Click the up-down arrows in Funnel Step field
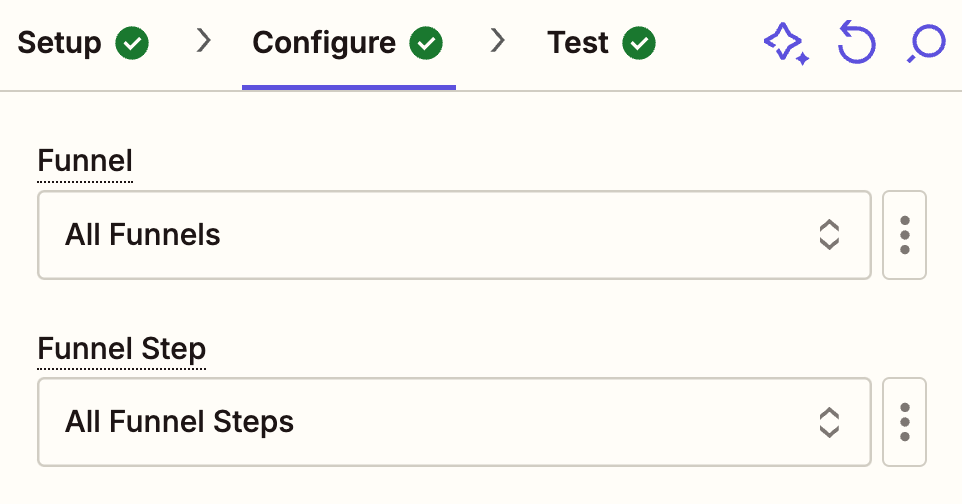Image resolution: width=962 pixels, height=504 pixels. coord(828,422)
